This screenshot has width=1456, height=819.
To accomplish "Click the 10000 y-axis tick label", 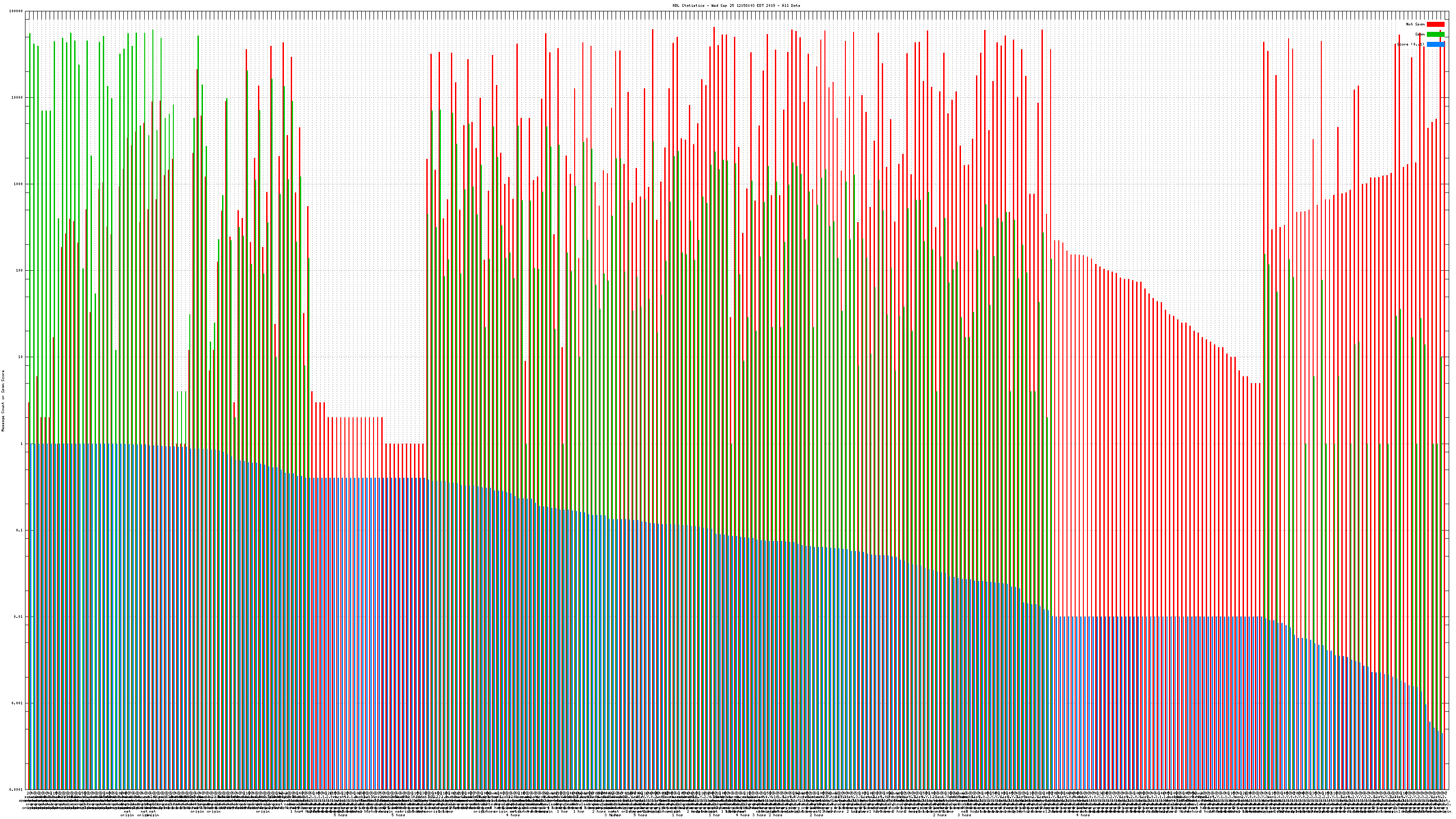I will [x=18, y=98].
